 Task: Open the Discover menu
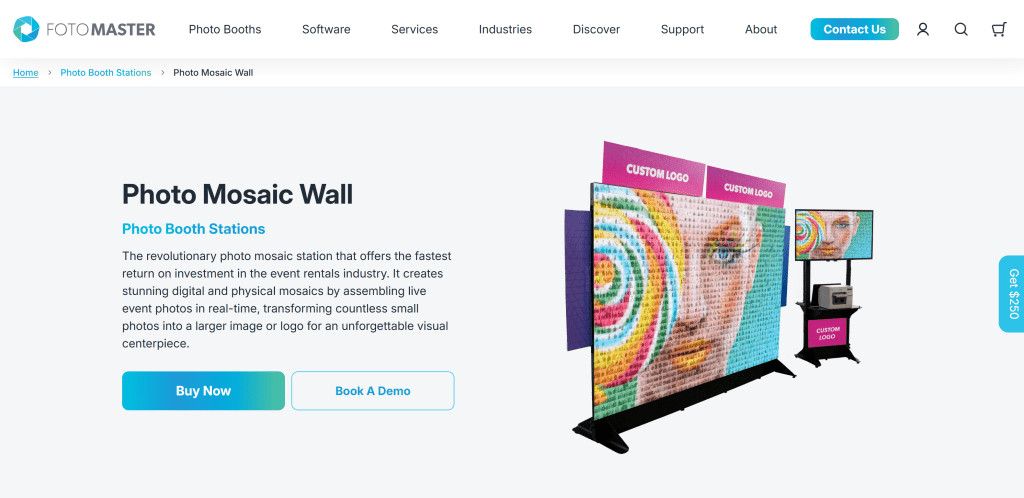coord(596,29)
